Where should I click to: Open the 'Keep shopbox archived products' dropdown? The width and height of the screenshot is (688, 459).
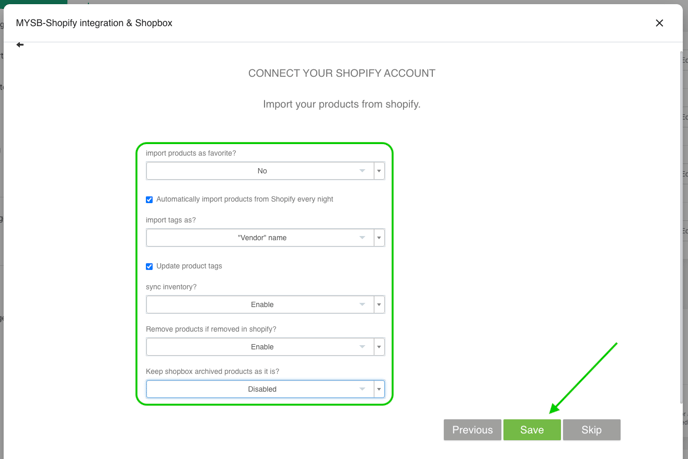[260, 389]
